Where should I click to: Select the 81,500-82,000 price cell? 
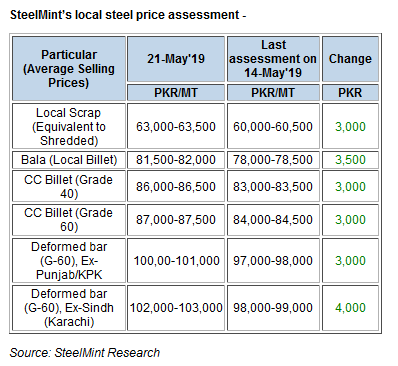[x=176, y=160]
